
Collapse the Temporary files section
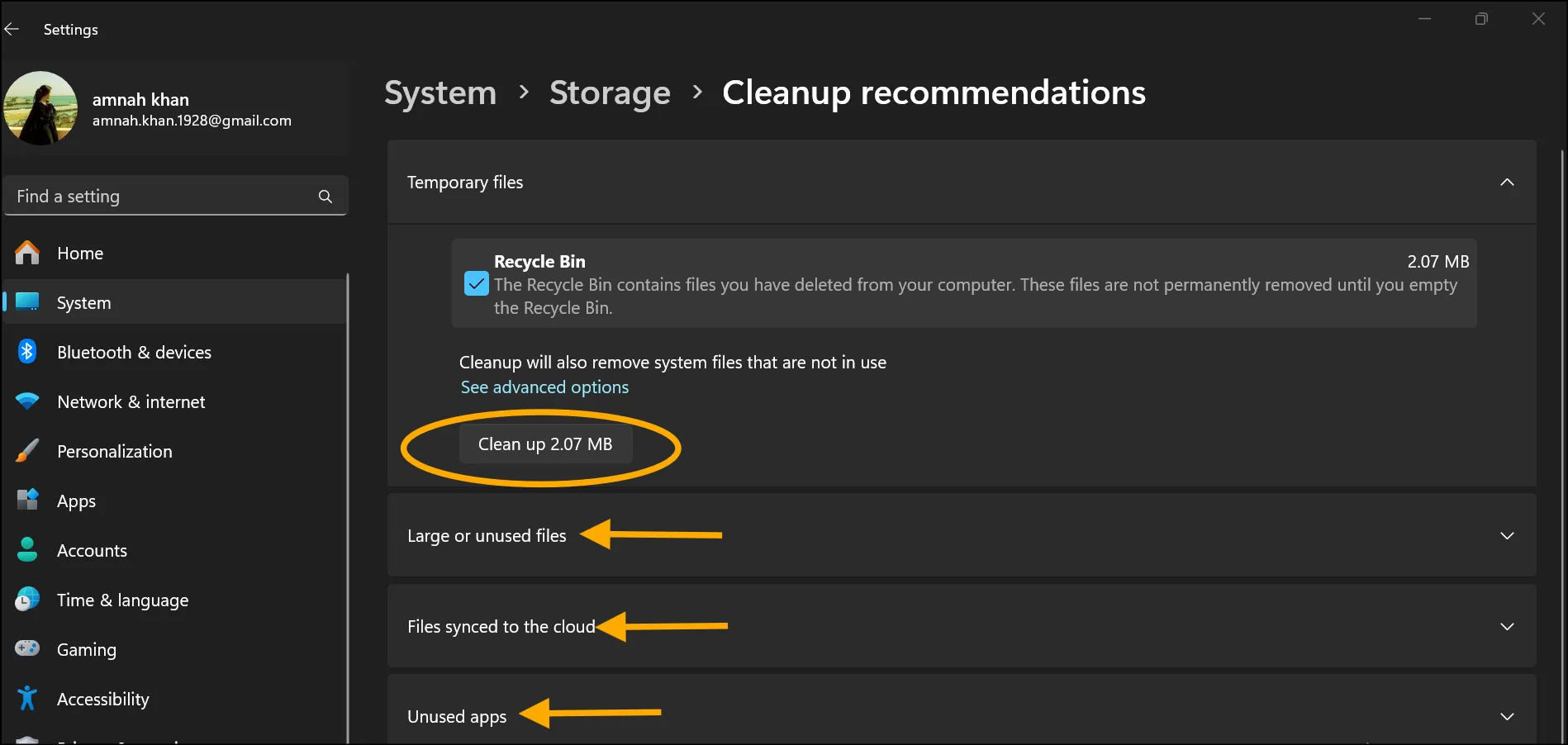click(1507, 182)
